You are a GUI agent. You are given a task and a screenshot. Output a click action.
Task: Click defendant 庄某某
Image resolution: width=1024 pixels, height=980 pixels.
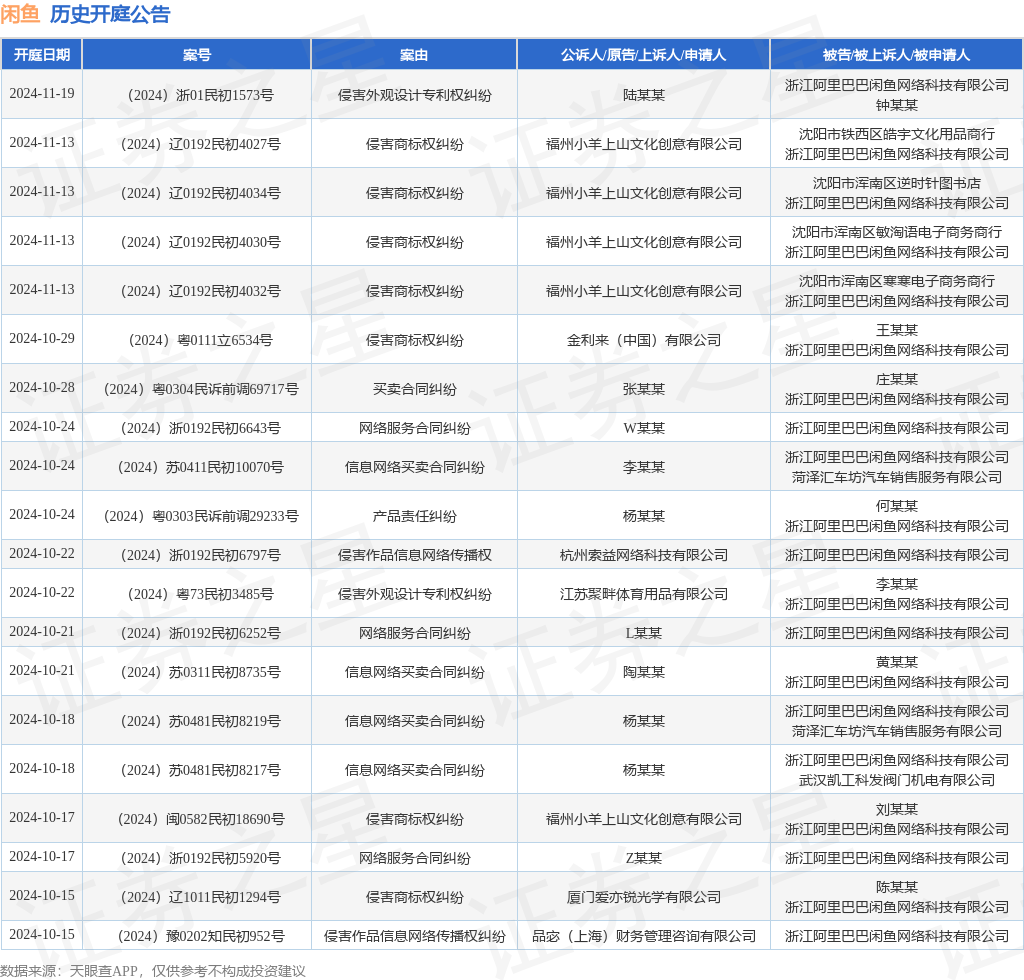pyautogui.click(x=896, y=379)
